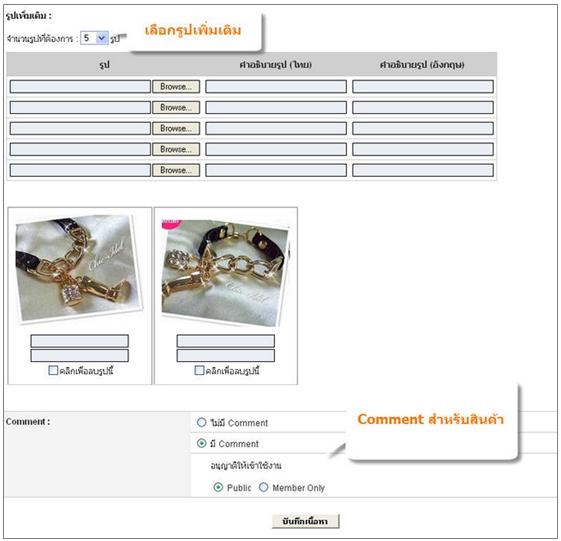Check delete box under right bracelet image
Screen dimensions: 561x541
[x=199, y=370]
